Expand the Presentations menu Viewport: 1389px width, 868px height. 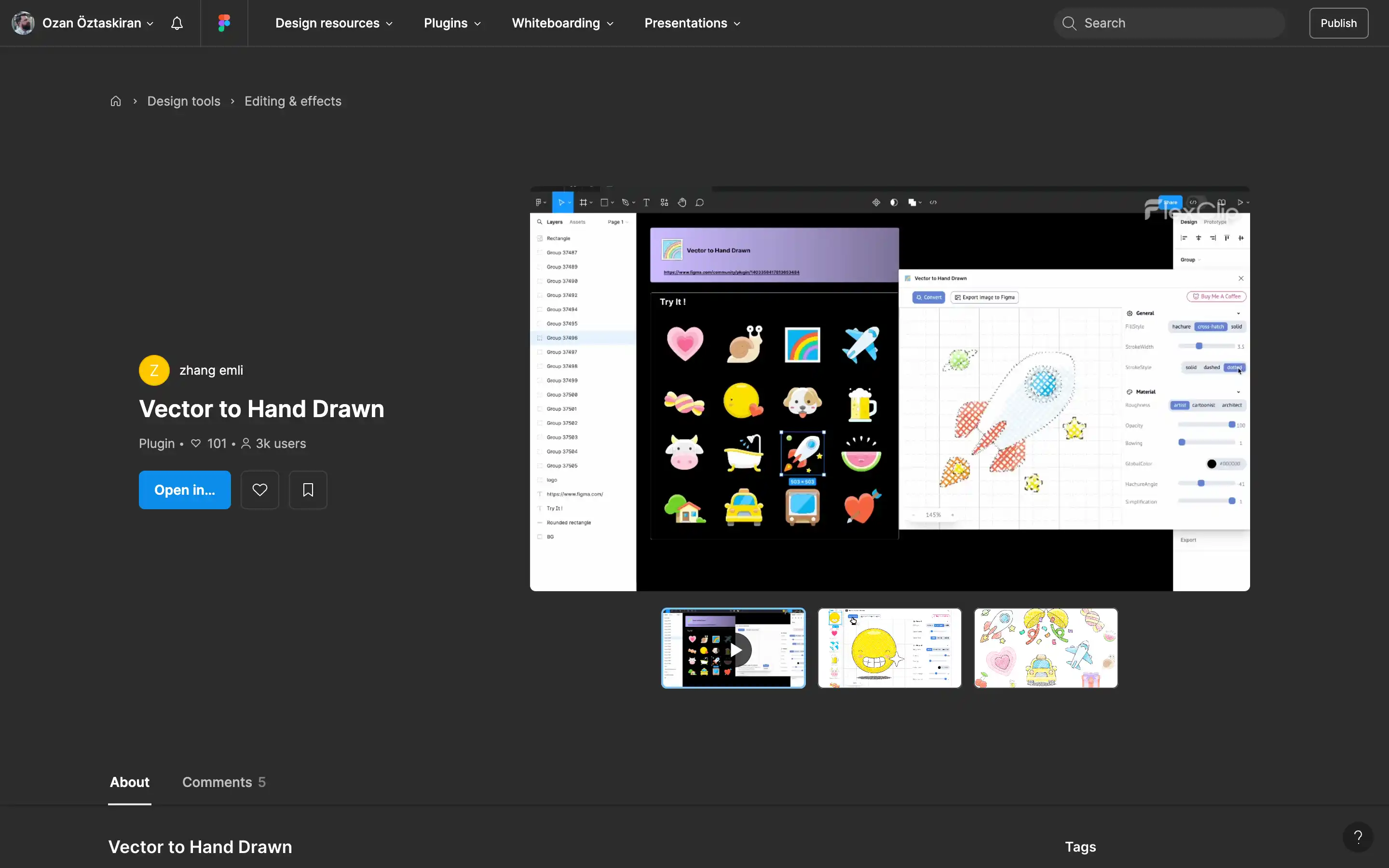pos(692,23)
